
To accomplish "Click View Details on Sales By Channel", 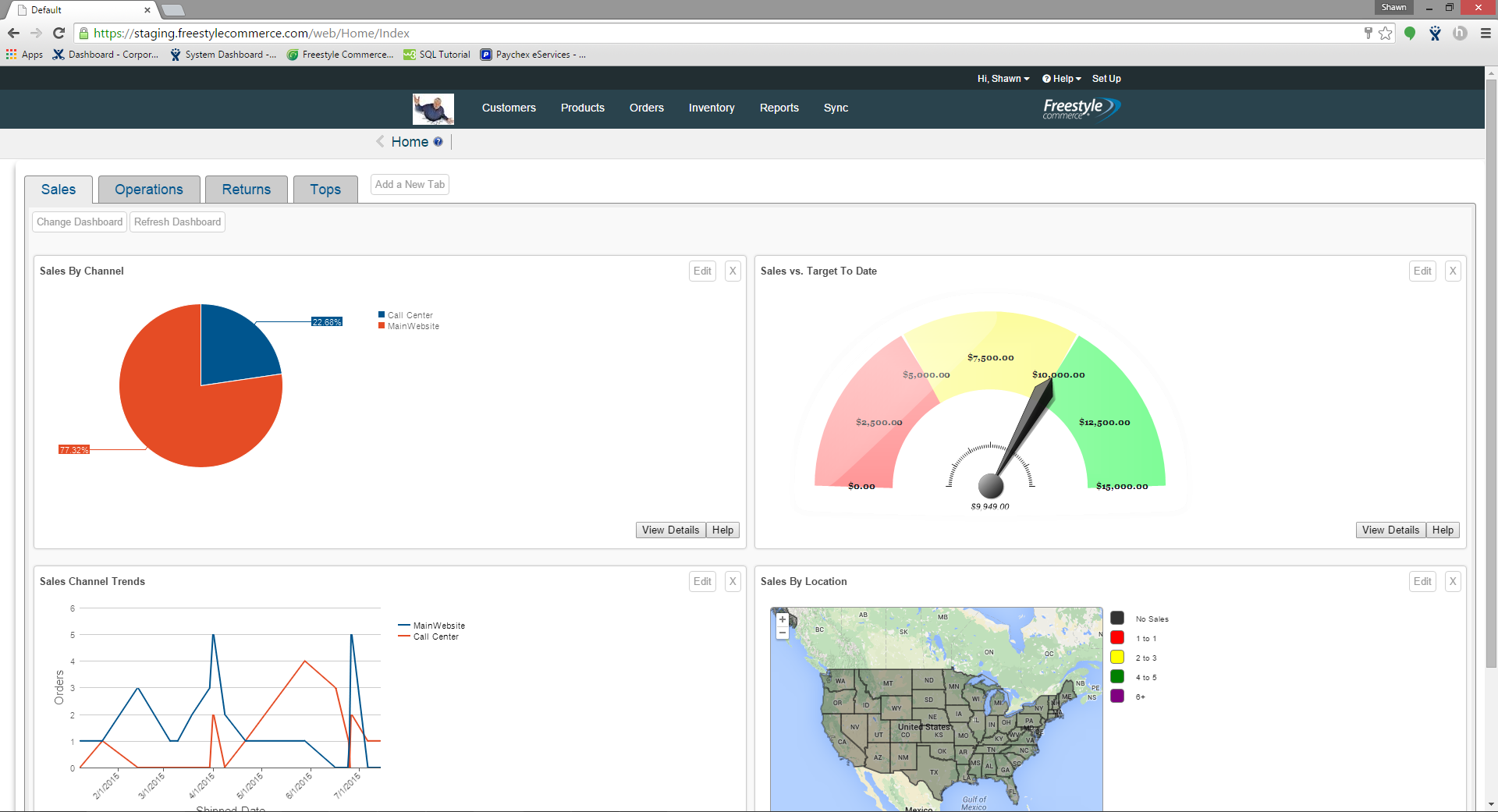I will [669, 530].
